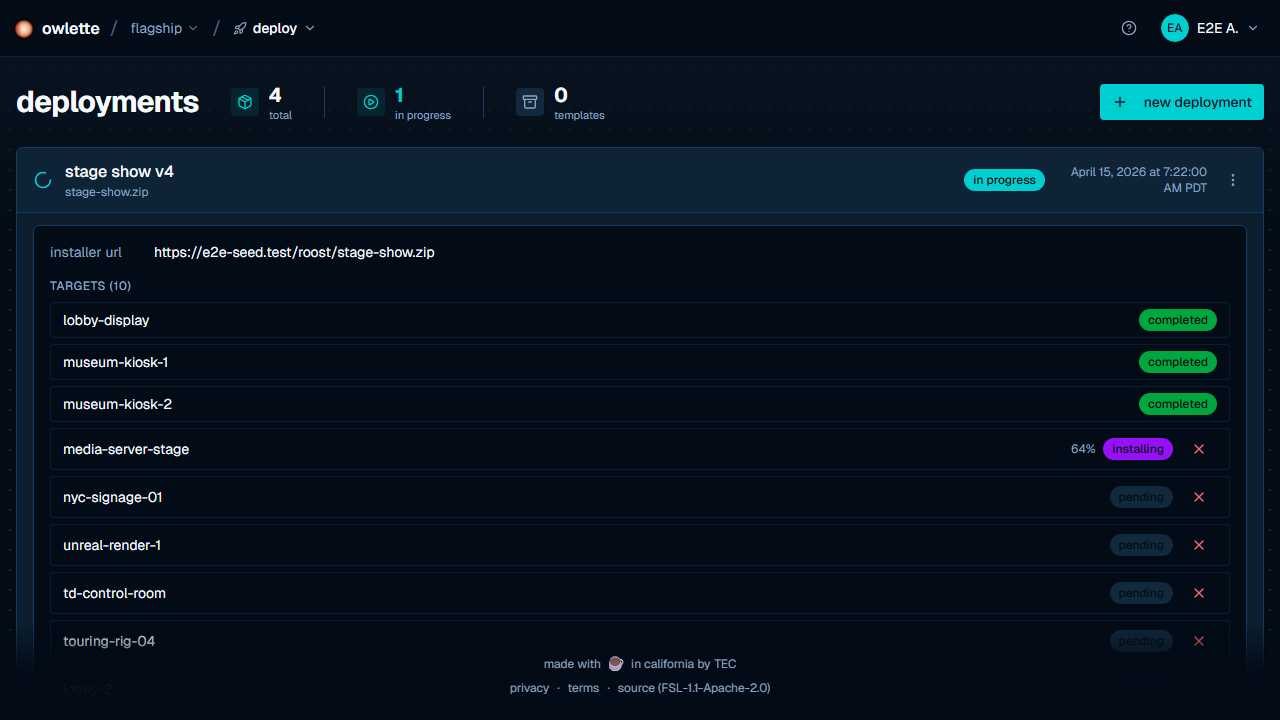Expand the flagship site dropdown
Screen dimensions: 1280x720
click(164, 28)
